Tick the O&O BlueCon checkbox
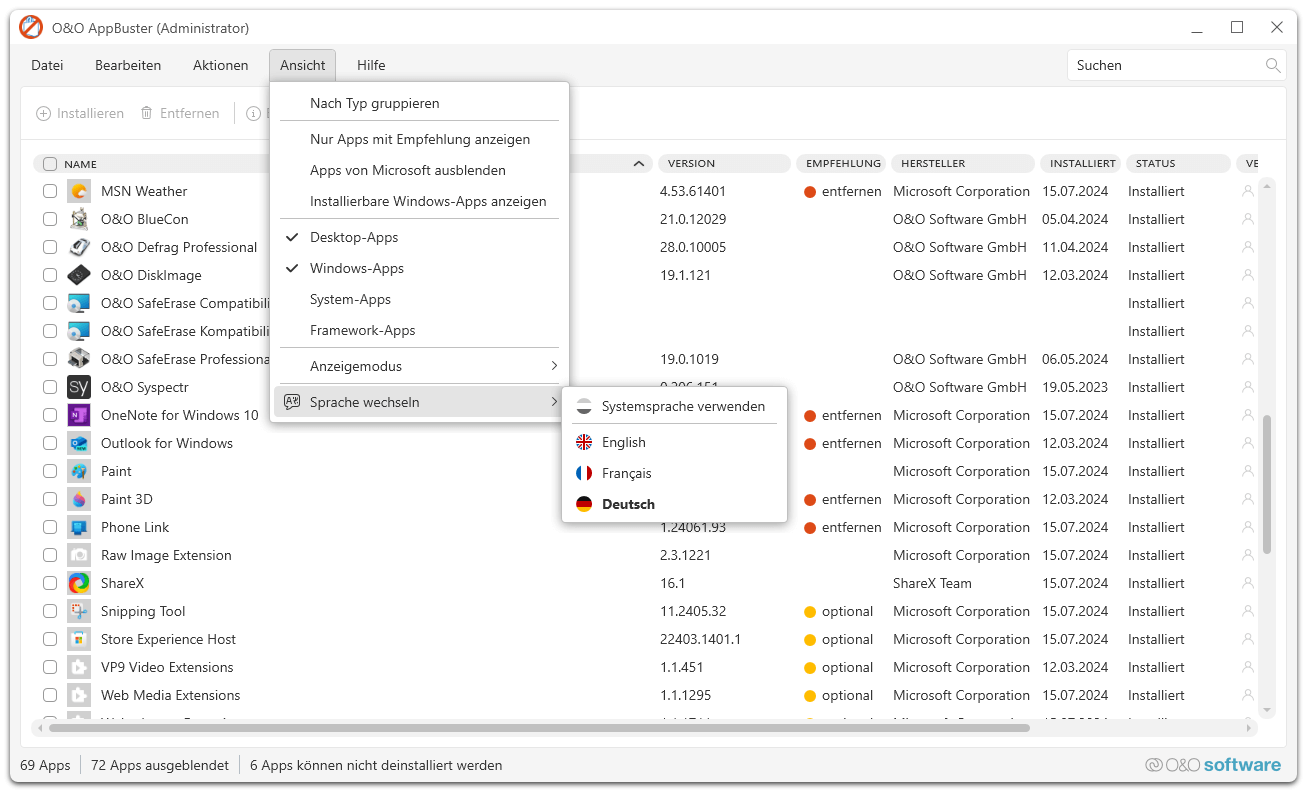The image size is (1307, 792). (50, 219)
